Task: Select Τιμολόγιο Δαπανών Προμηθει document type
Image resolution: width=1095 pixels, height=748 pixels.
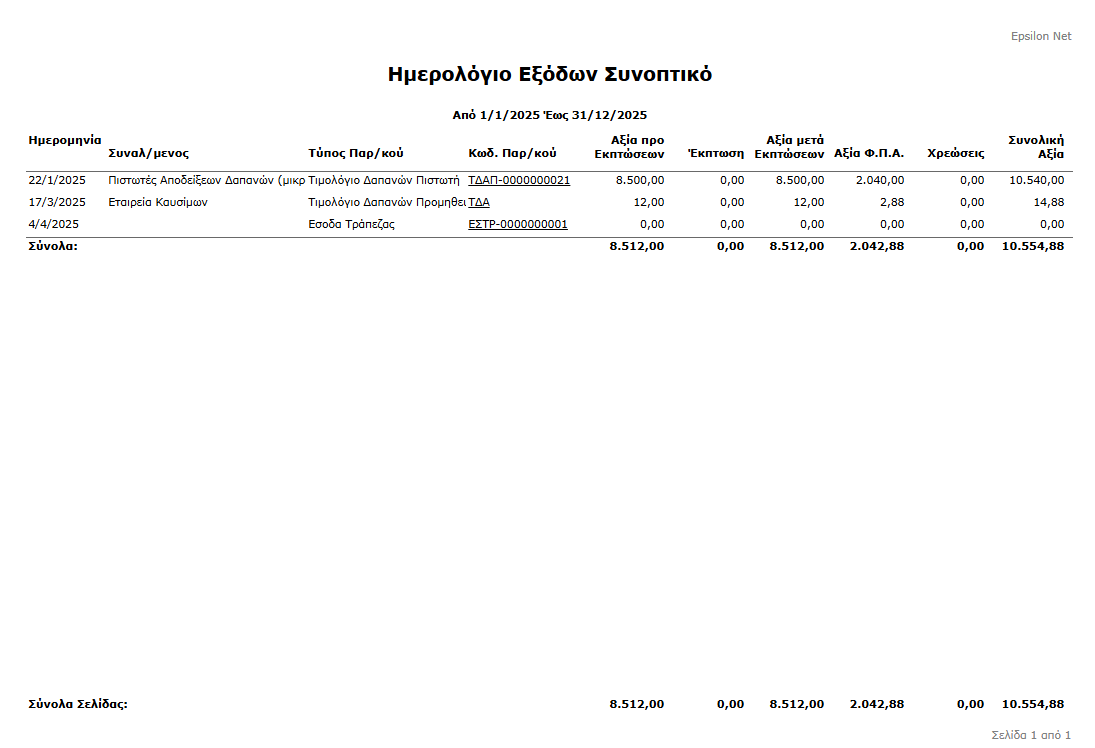Action: [x=387, y=203]
